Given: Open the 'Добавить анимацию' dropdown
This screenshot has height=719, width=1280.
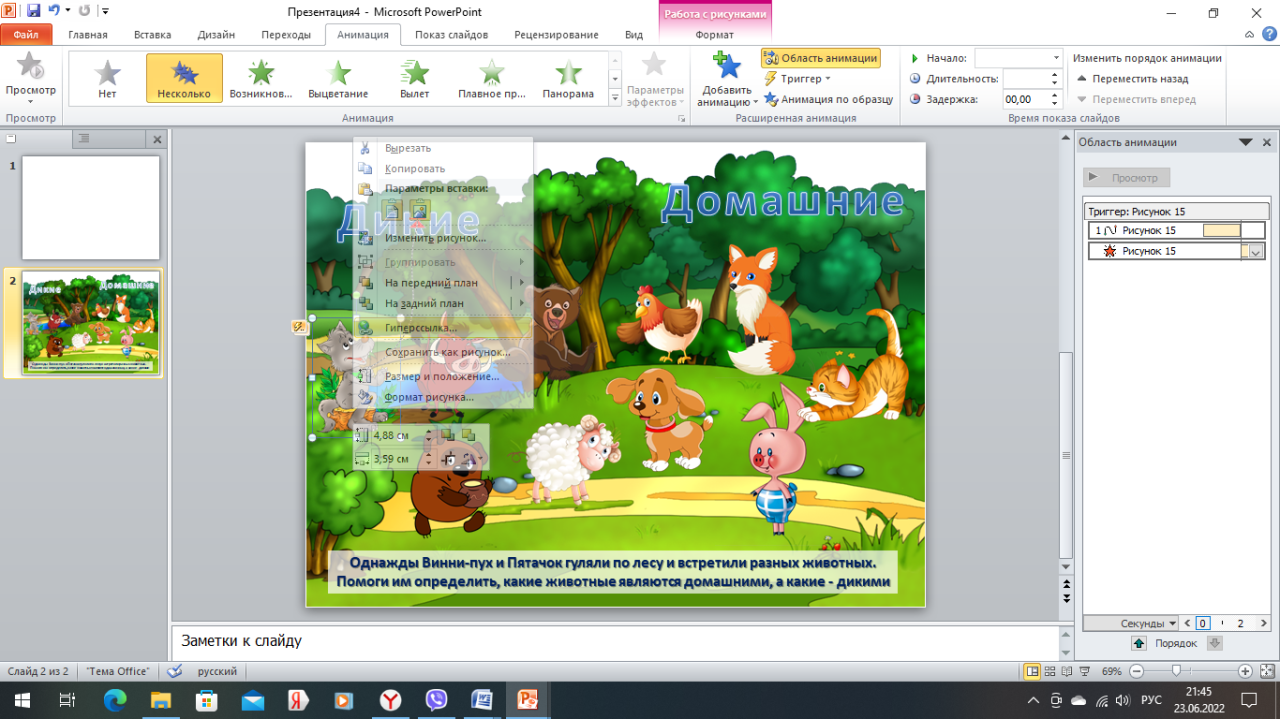Looking at the screenshot, I should (728, 79).
